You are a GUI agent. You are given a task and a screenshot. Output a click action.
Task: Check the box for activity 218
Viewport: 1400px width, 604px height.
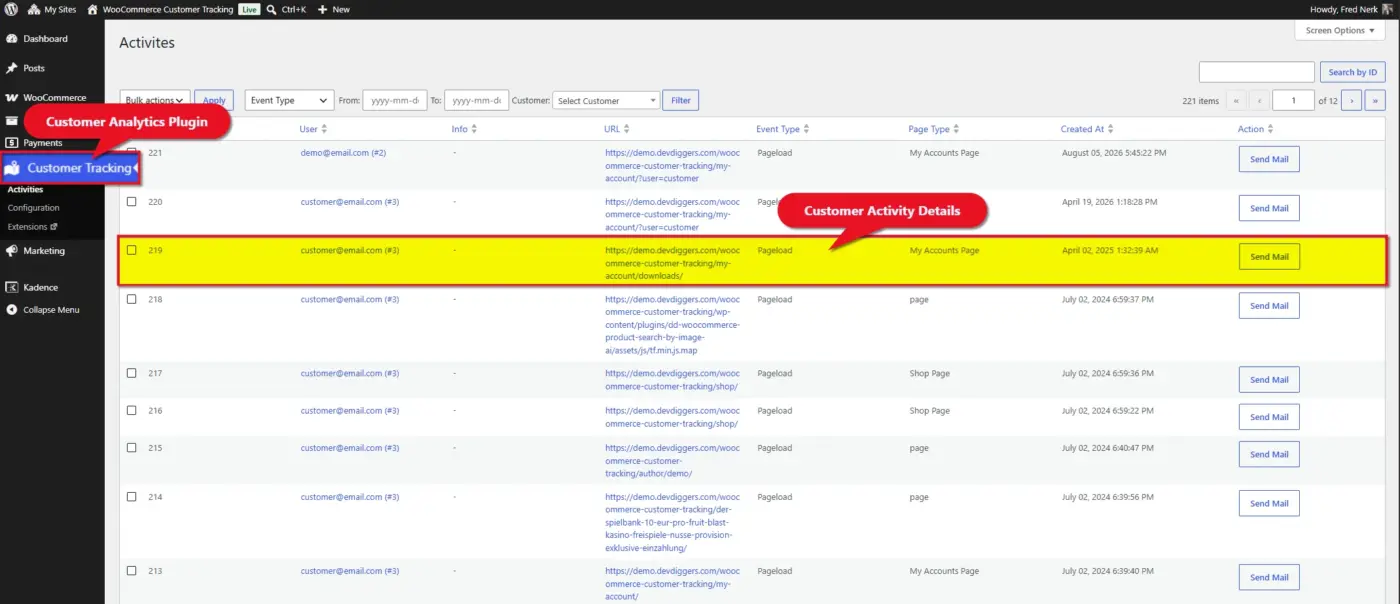[x=131, y=299]
